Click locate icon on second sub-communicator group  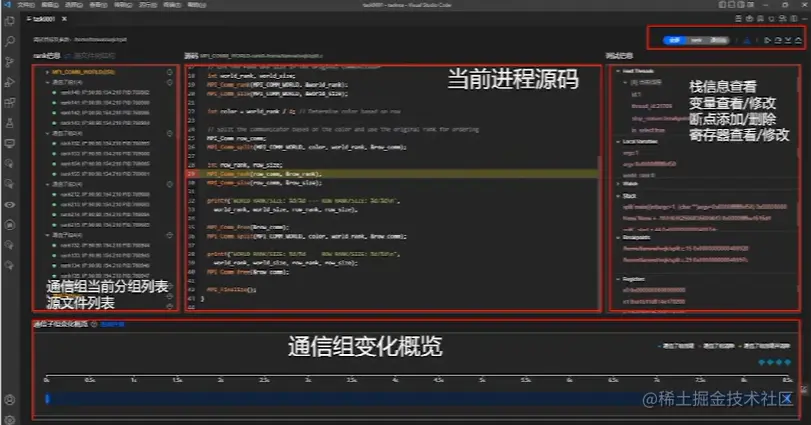click(x=170, y=133)
